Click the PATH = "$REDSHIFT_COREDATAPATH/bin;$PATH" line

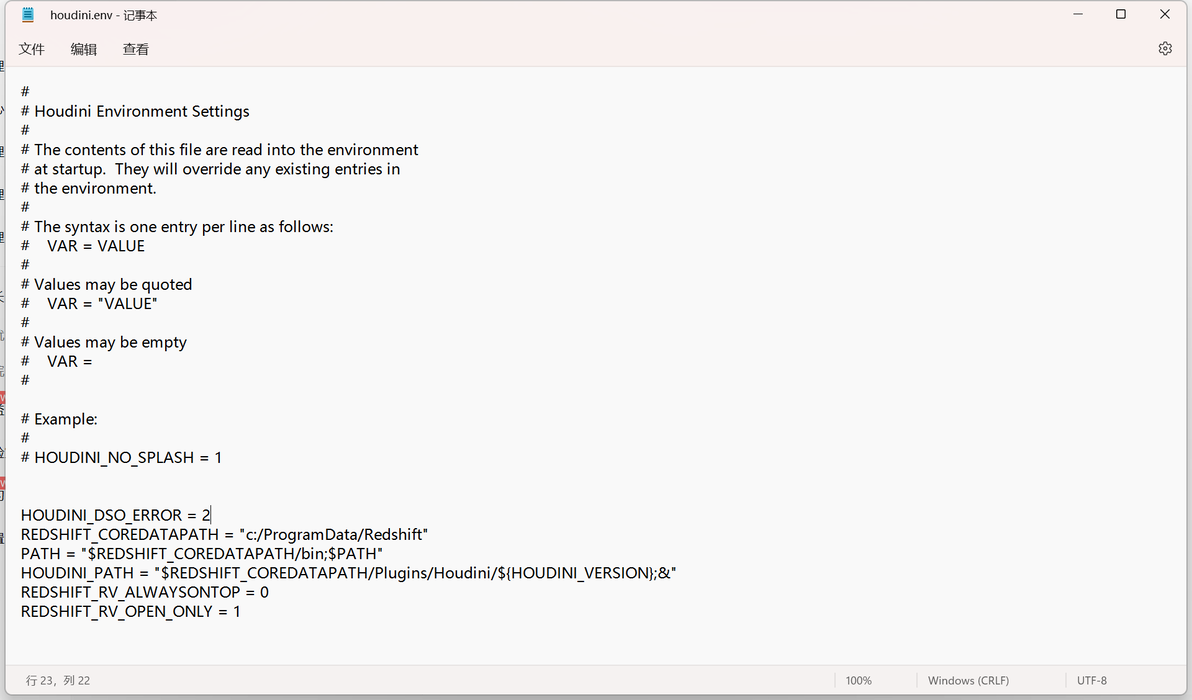tap(201, 553)
